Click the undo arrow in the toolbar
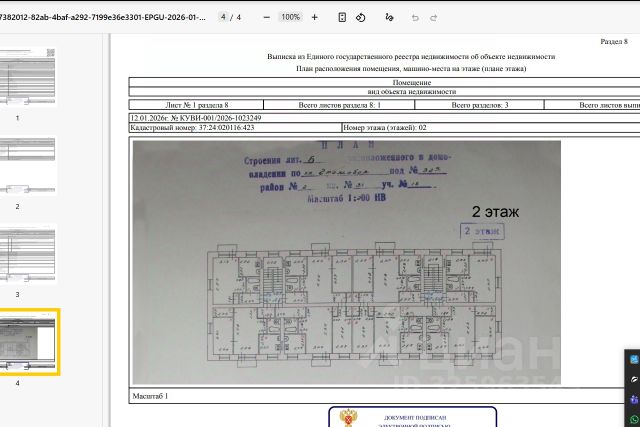This screenshot has width=640, height=427. pos(415,18)
